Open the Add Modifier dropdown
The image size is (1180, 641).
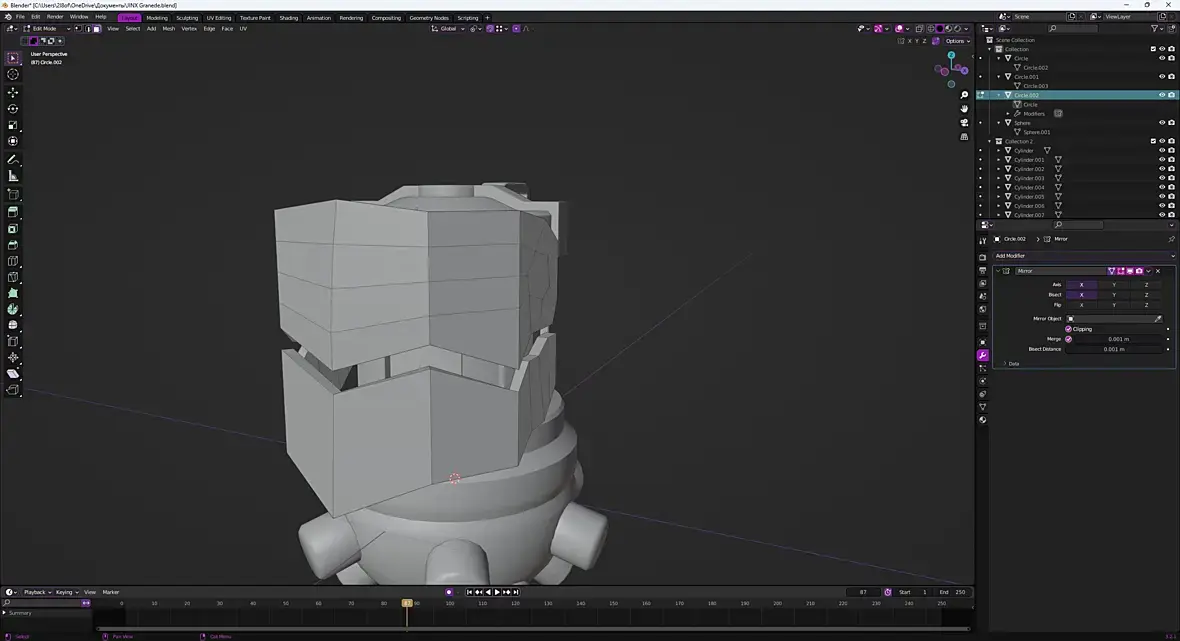1083,256
